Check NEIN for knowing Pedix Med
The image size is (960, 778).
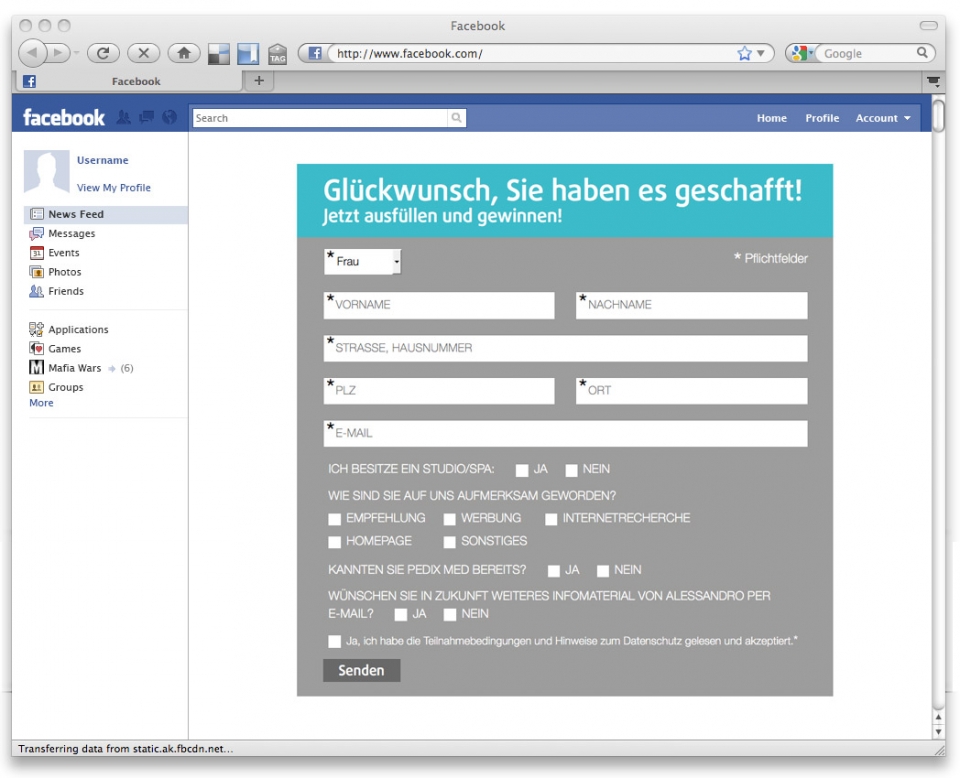point(602,570)
